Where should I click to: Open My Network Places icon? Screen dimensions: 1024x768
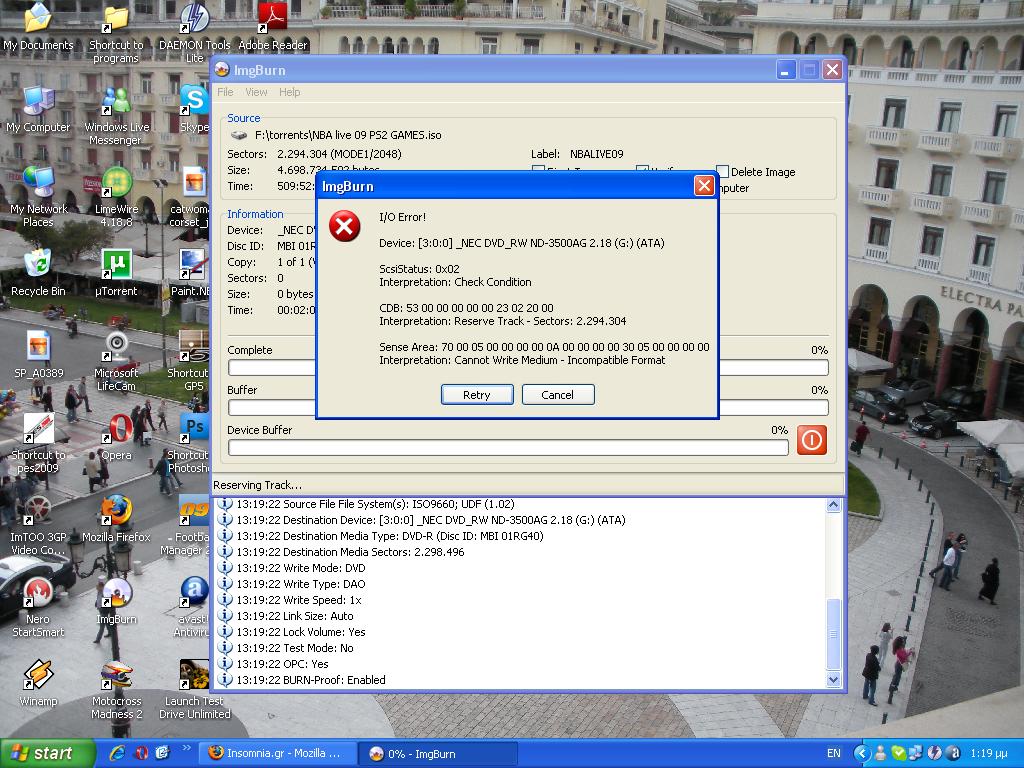click(x=38, y=198)
